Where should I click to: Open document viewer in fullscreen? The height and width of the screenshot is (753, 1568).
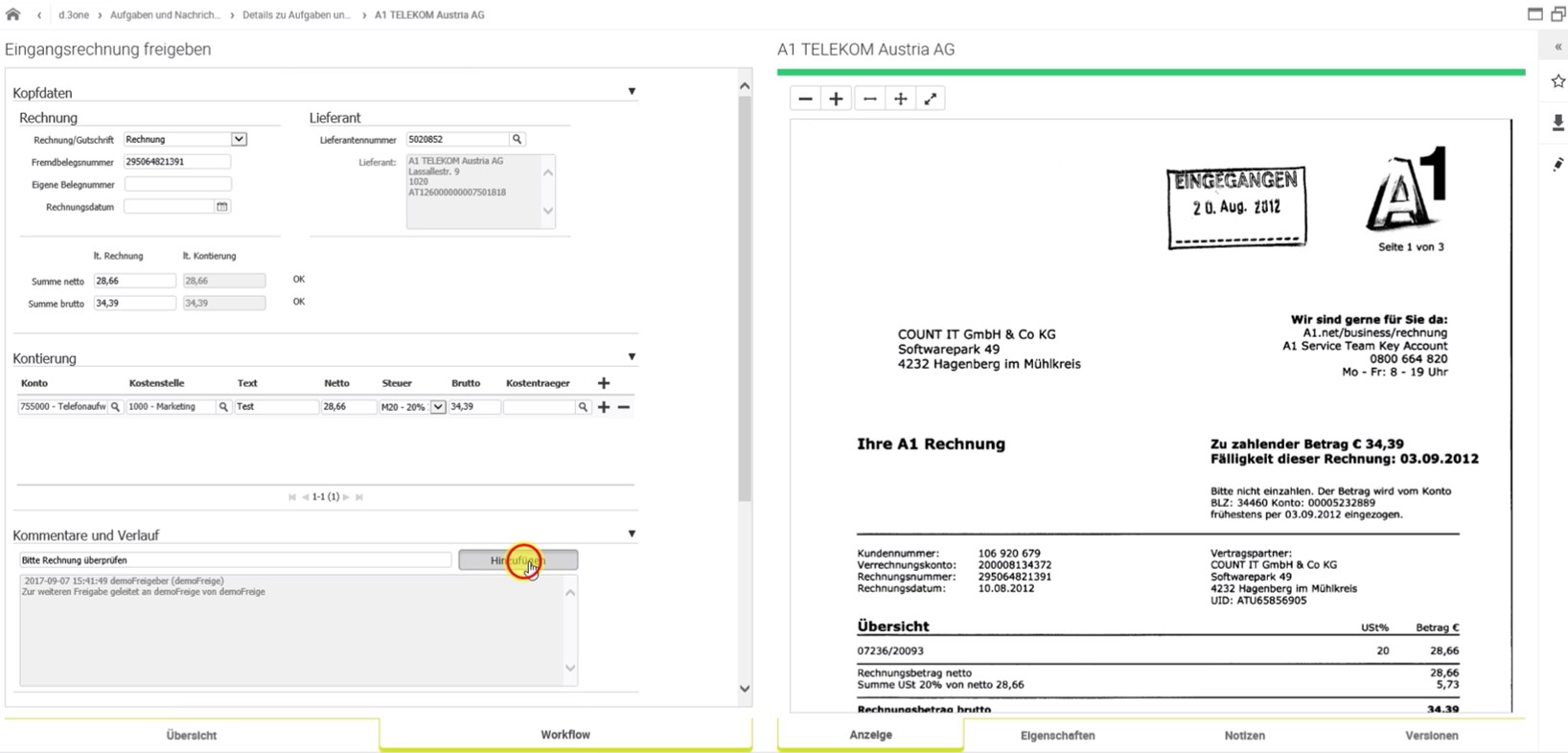[x=930, y=99]
